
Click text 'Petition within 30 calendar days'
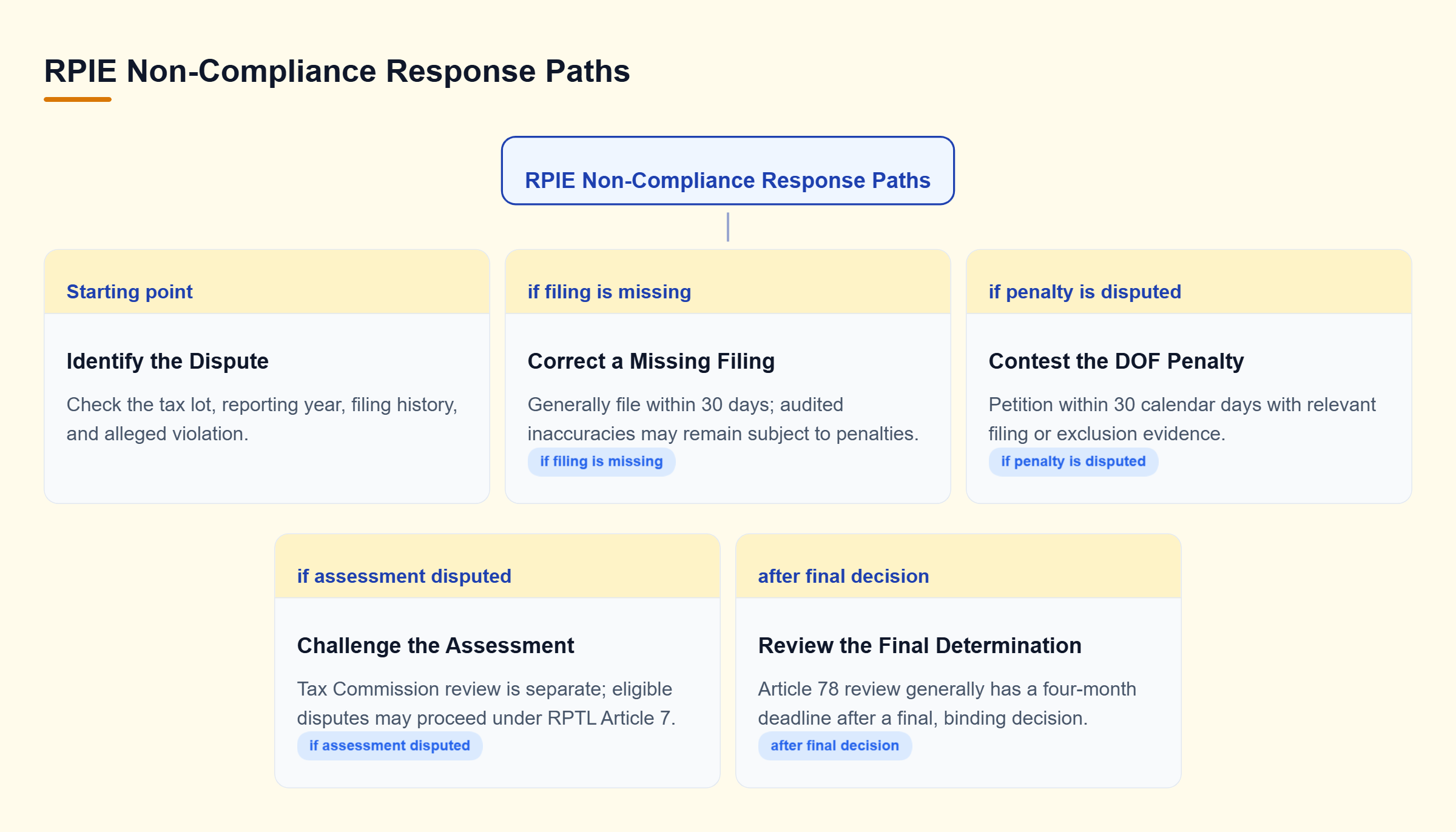(x=1123, y=404)
